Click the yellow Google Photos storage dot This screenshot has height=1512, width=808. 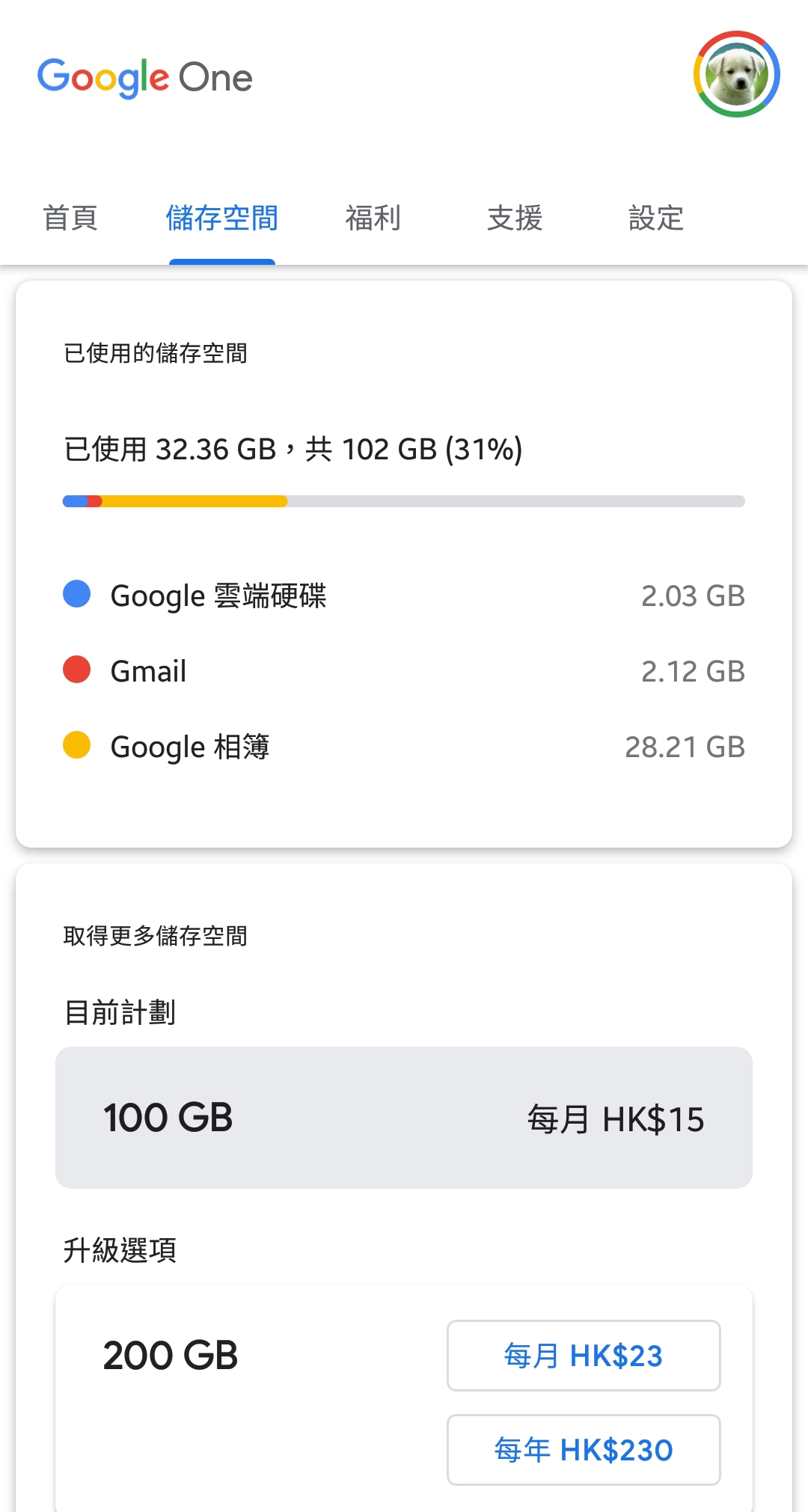coord(76,745)
